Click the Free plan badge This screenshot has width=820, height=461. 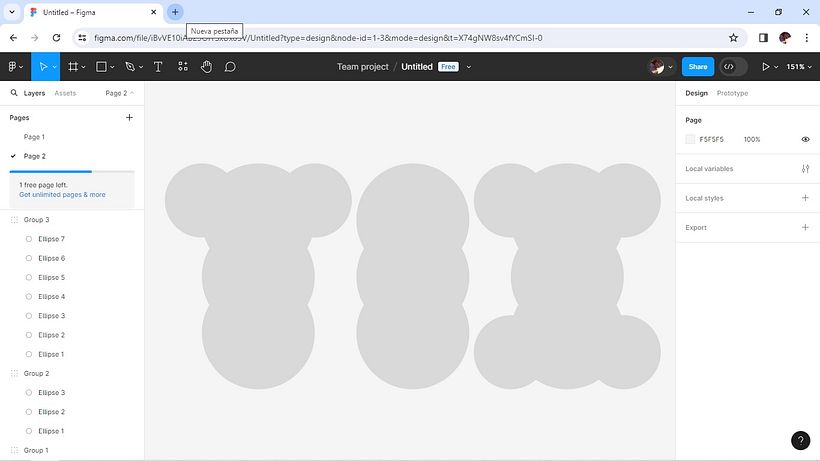pyautogui.click(x=448, y=66)
